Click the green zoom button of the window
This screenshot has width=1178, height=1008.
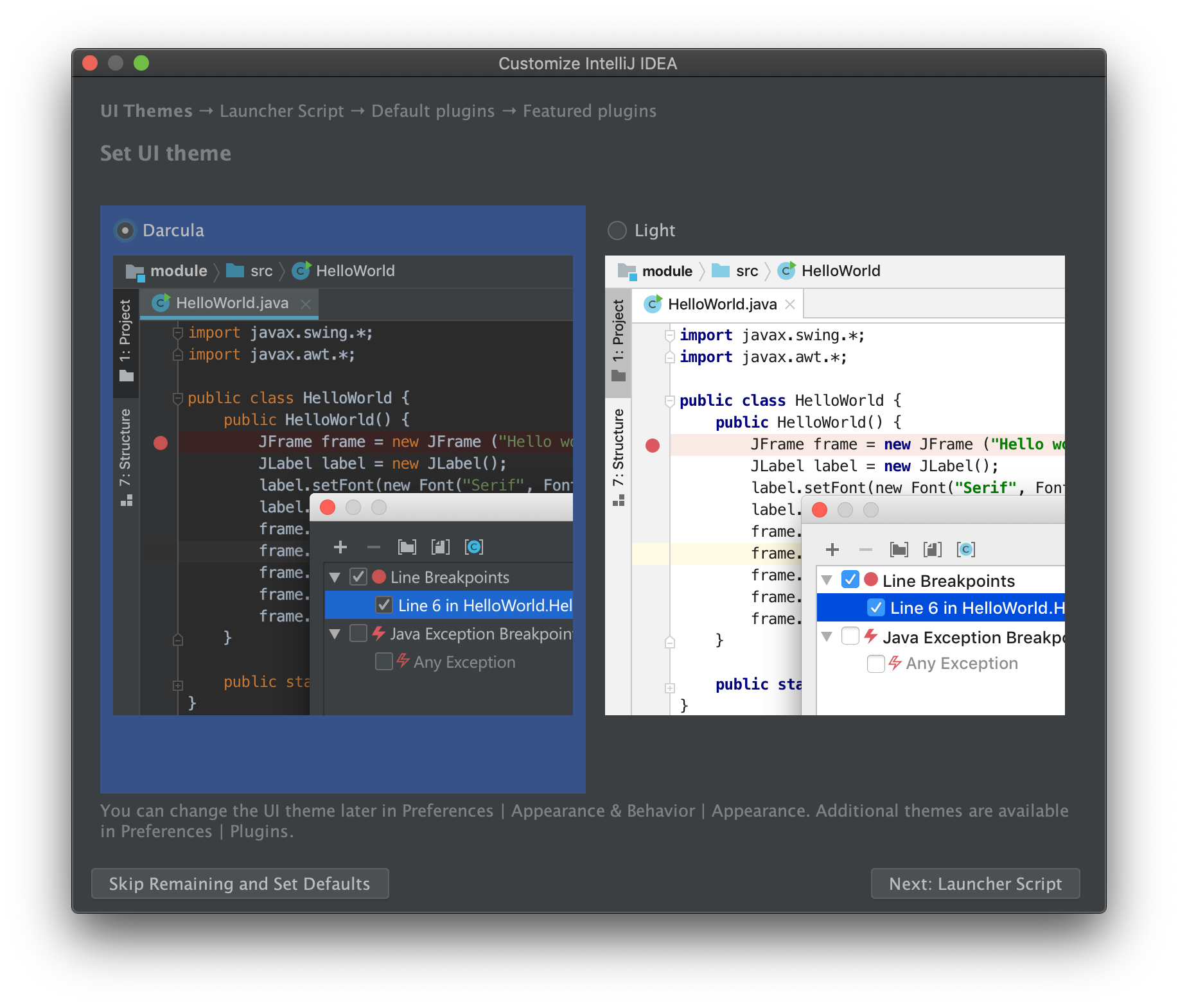141,63
